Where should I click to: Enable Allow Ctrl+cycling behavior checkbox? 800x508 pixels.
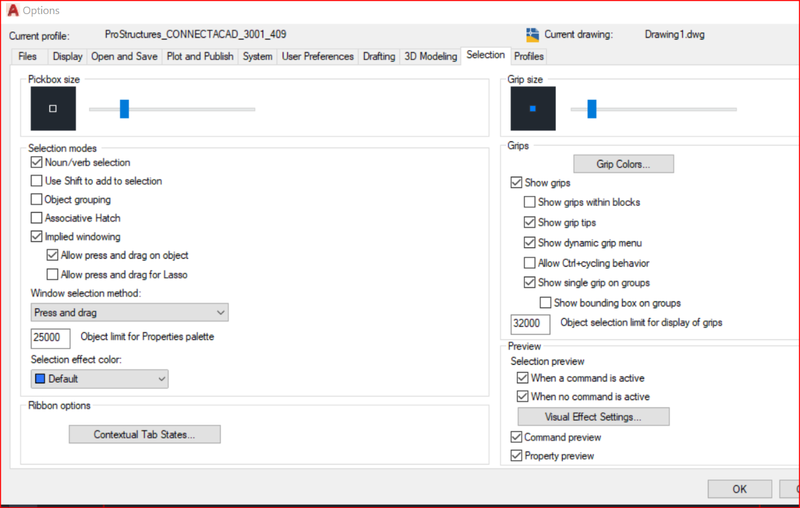tap(530, 263)
